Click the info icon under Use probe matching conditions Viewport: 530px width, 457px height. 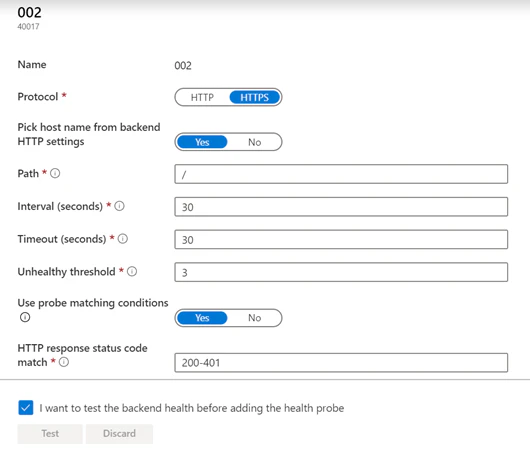(x=25, y=317)
